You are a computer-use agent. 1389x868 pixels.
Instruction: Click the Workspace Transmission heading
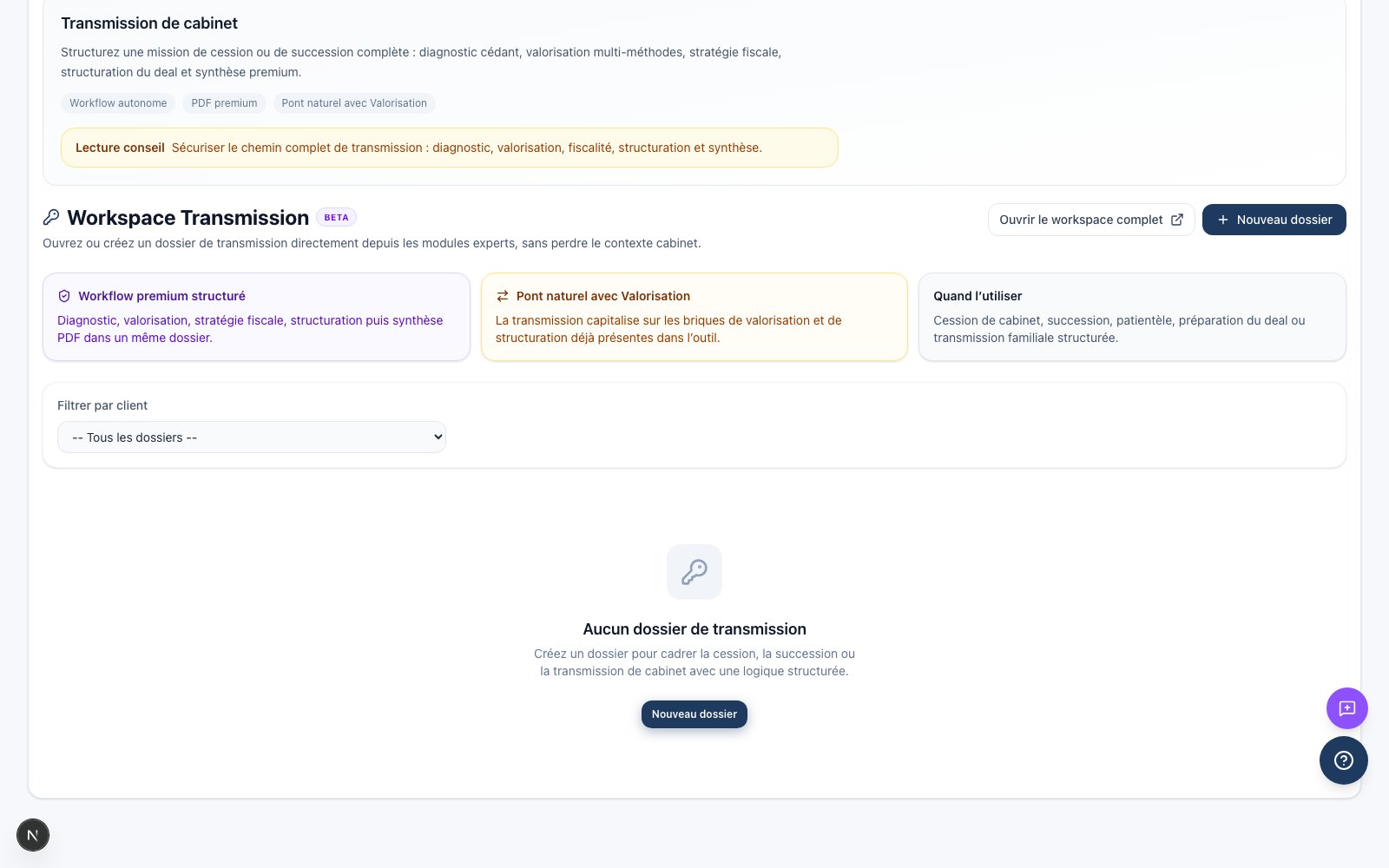[x=188, y=218]
